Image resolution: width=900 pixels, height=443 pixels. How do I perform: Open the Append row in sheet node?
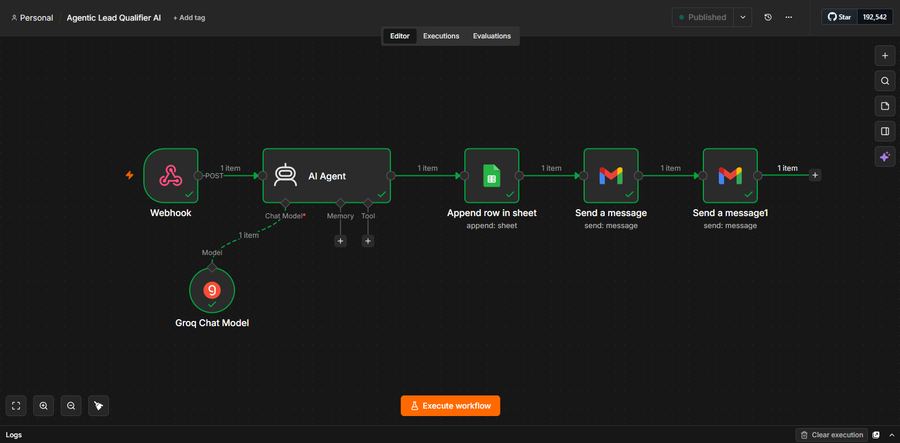click(491, 176)
